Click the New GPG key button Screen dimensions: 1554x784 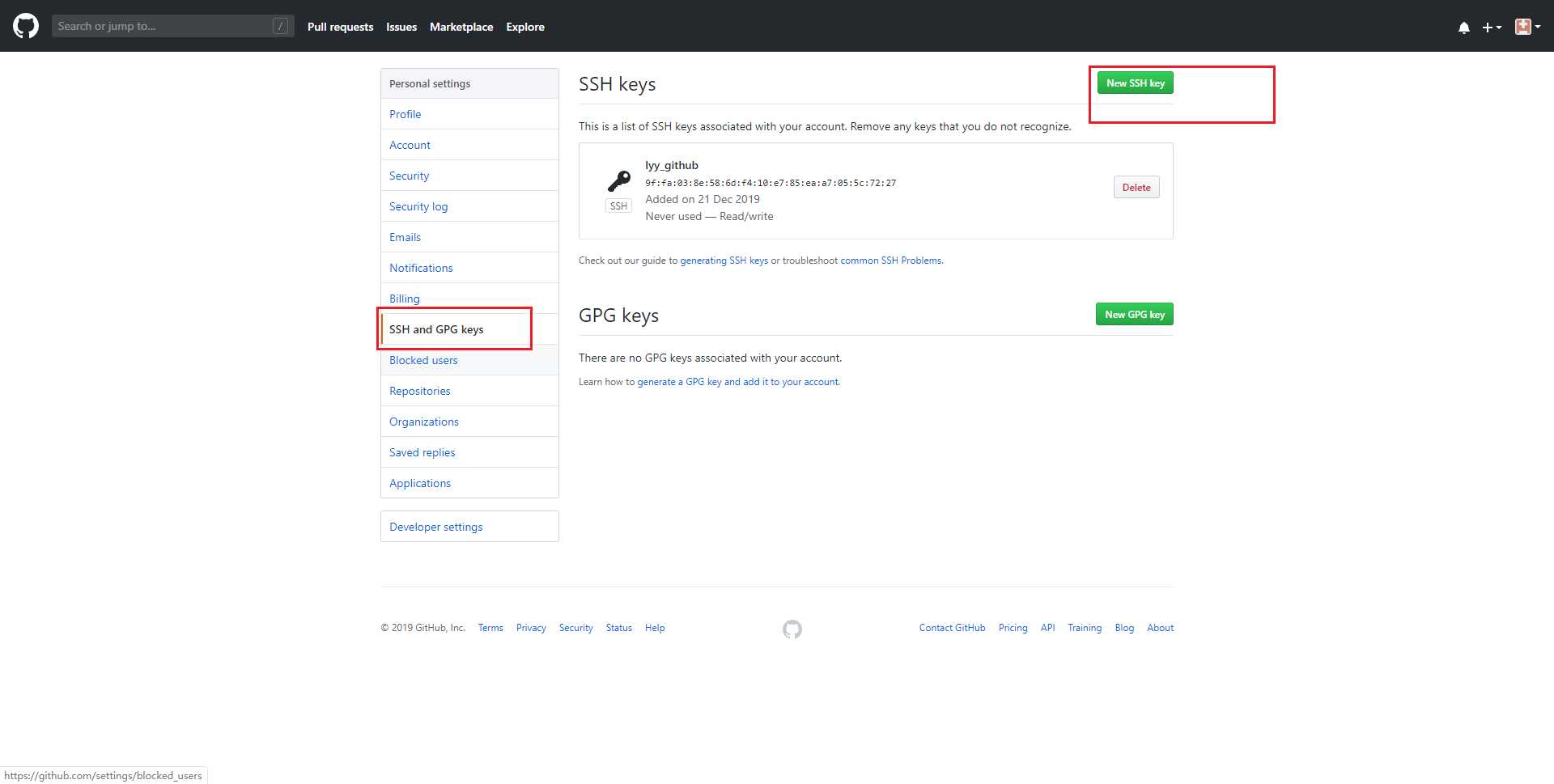pyautogui.click(x=1135, y=315)
